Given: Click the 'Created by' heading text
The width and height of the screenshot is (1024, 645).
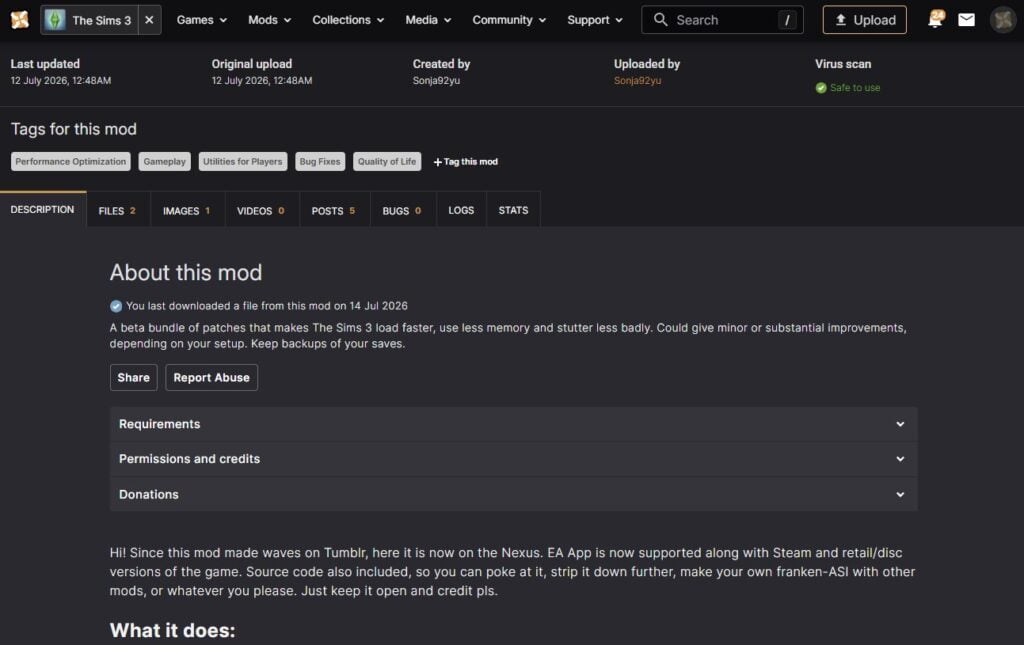Looking at the screenshot, I should tap(441, 64).
